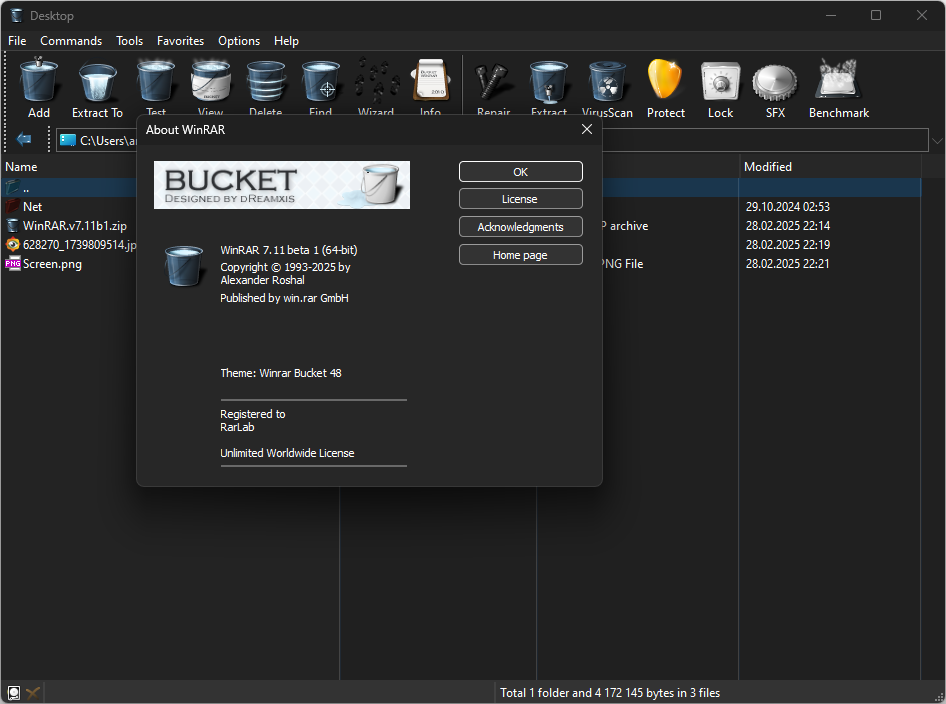This screenshot has height=704, width=946.
Task: Confirm the About dialog with OK
Action: pos(521,171)
